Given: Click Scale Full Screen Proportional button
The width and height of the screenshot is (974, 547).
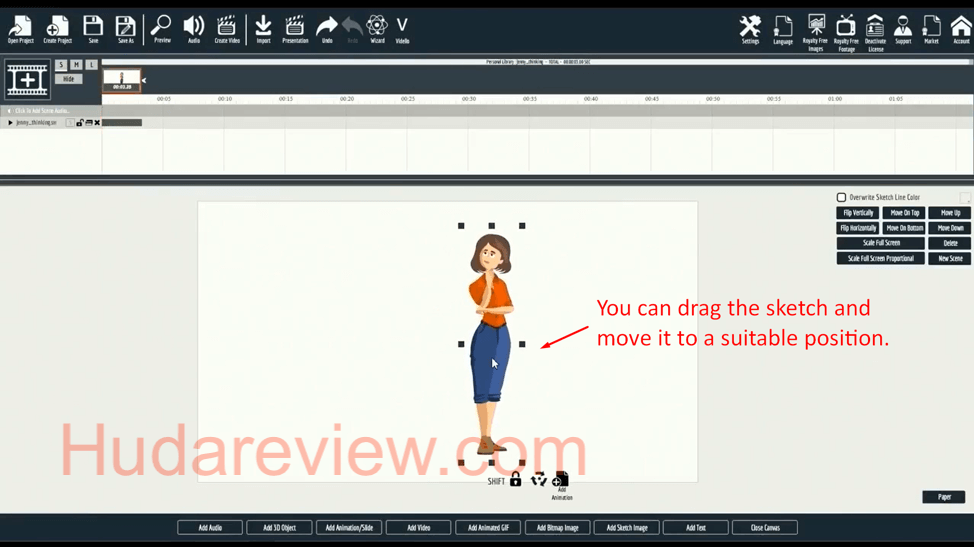Looking at the screenshot, I should tap(881, 258).
